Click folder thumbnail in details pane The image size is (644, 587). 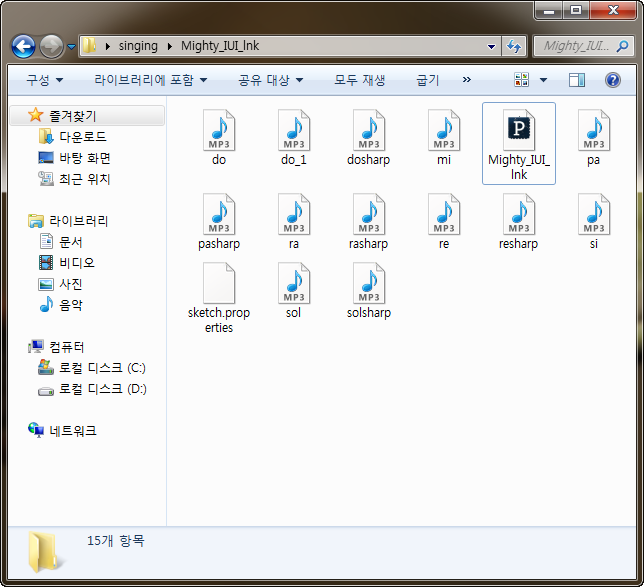(45, 552)
